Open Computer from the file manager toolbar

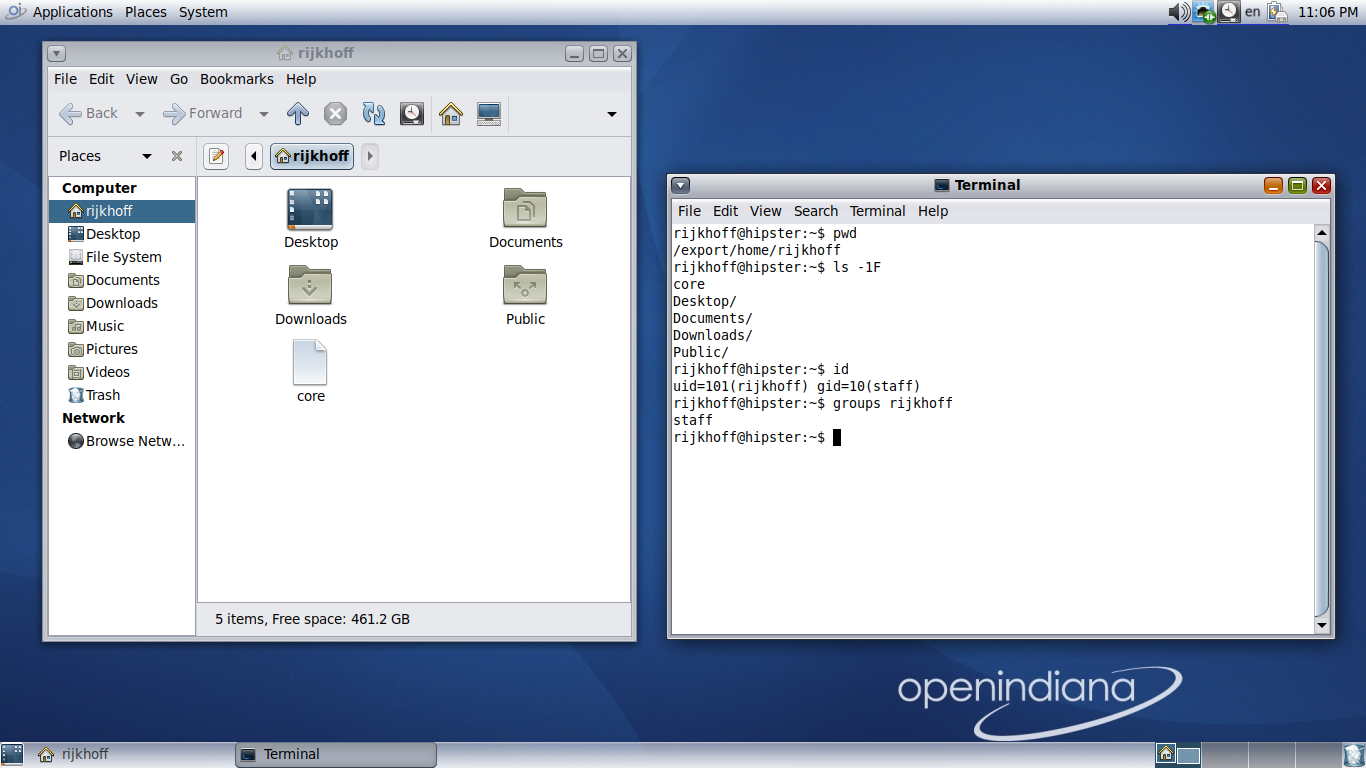(489, 113)
